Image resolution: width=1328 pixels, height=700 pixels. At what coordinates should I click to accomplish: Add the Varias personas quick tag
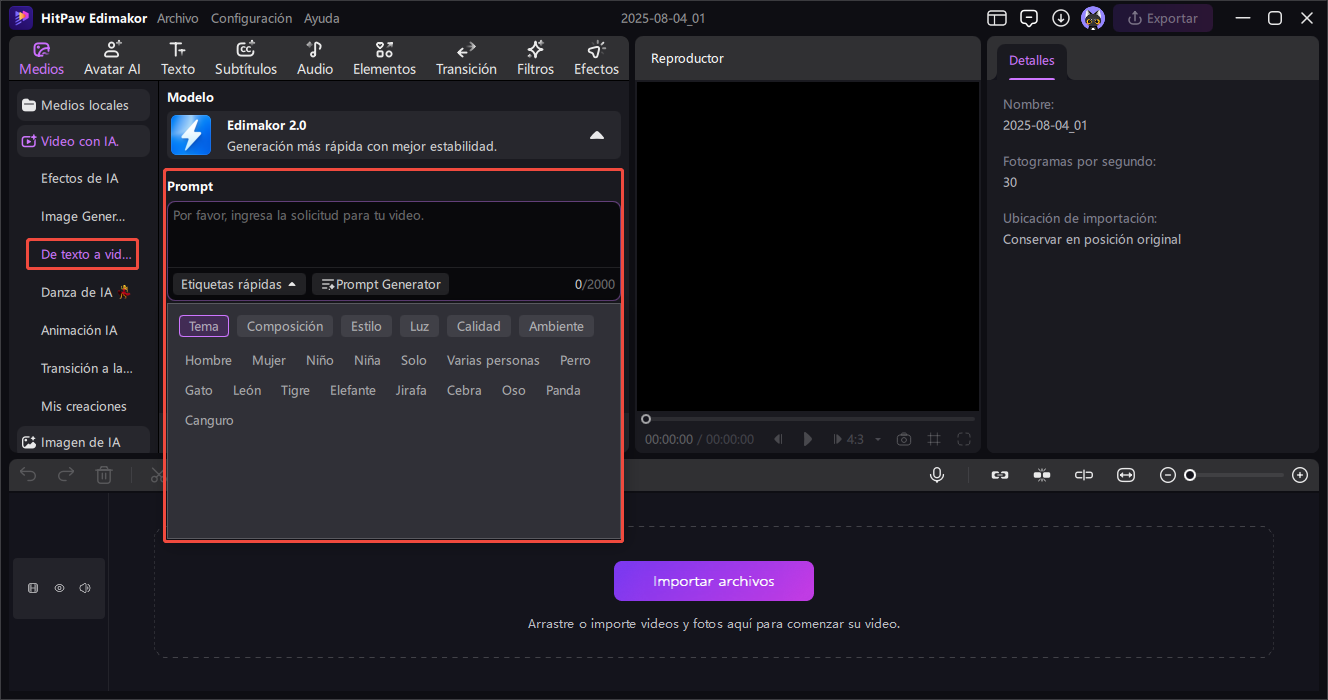[493, 360]
